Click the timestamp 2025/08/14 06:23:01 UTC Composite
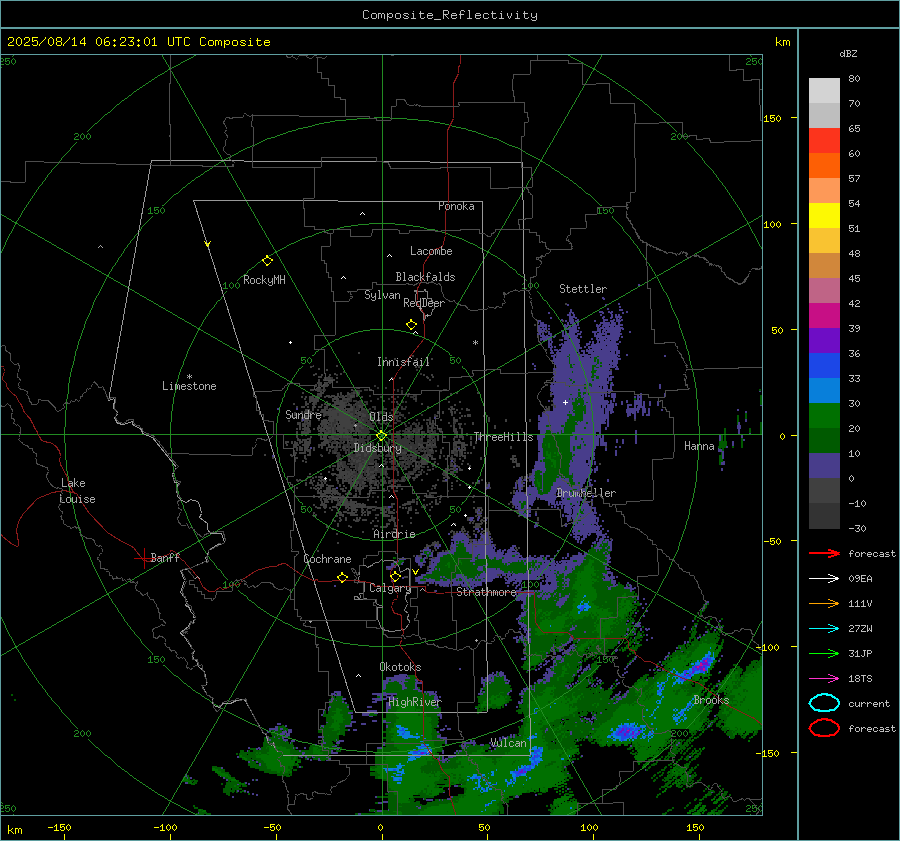Screen dimensions: 900x841 point(138,42)
